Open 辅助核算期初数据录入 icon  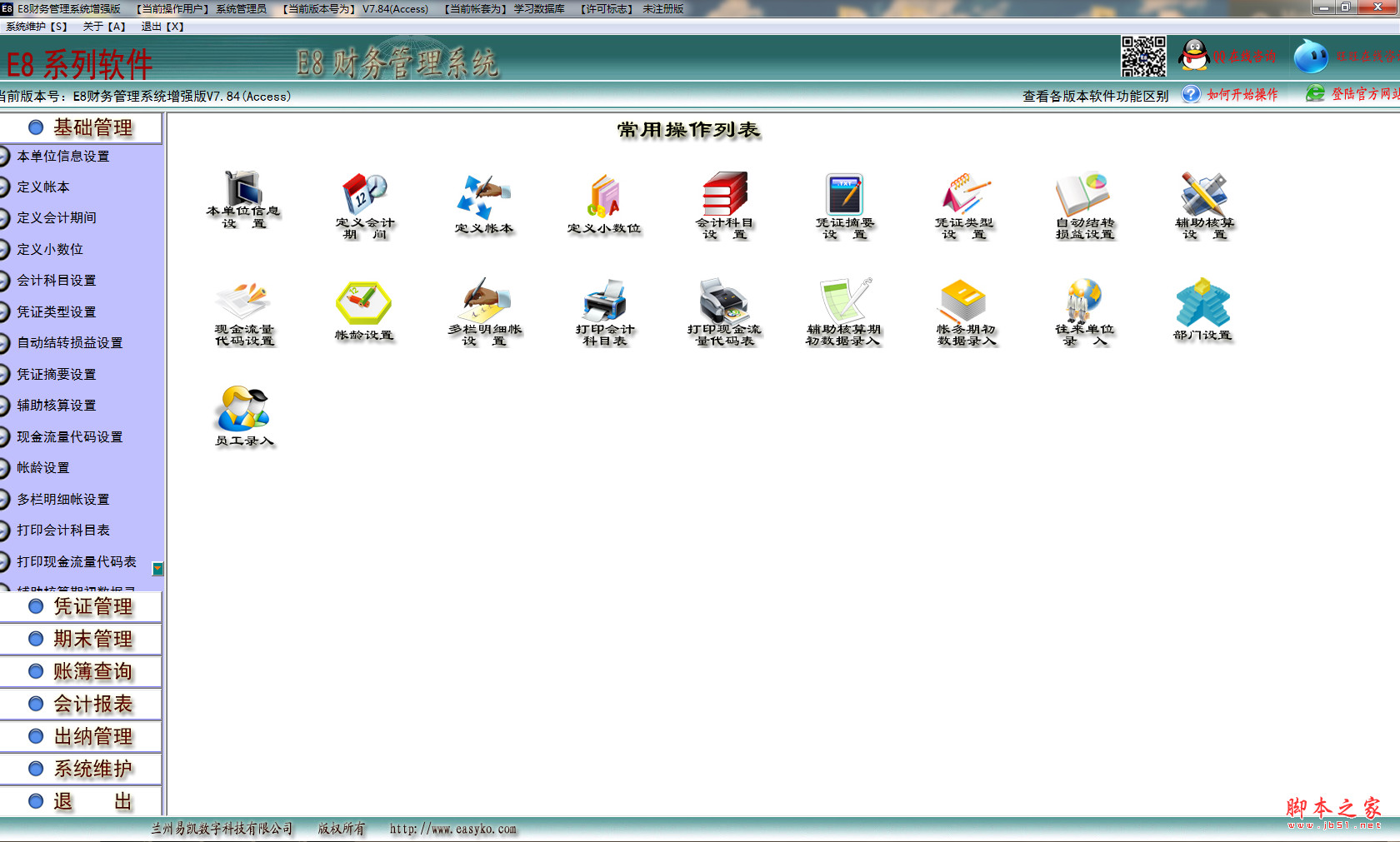844,312
